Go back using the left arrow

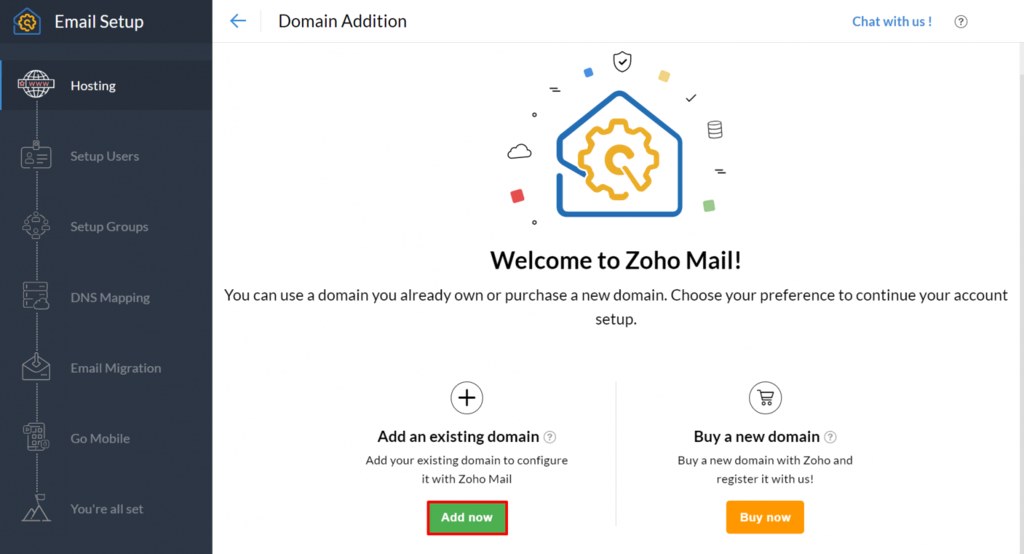pyautogui.click(x=238, y=21)
